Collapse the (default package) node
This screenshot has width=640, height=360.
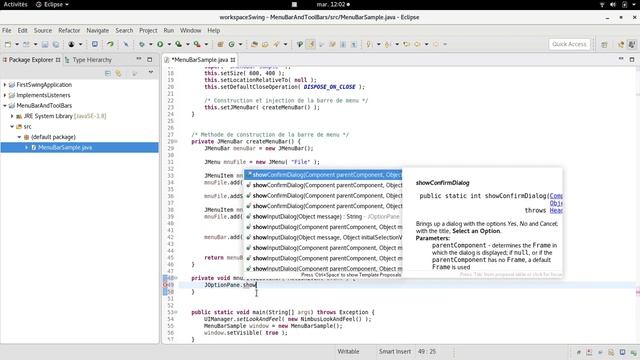tap(19, 137)
